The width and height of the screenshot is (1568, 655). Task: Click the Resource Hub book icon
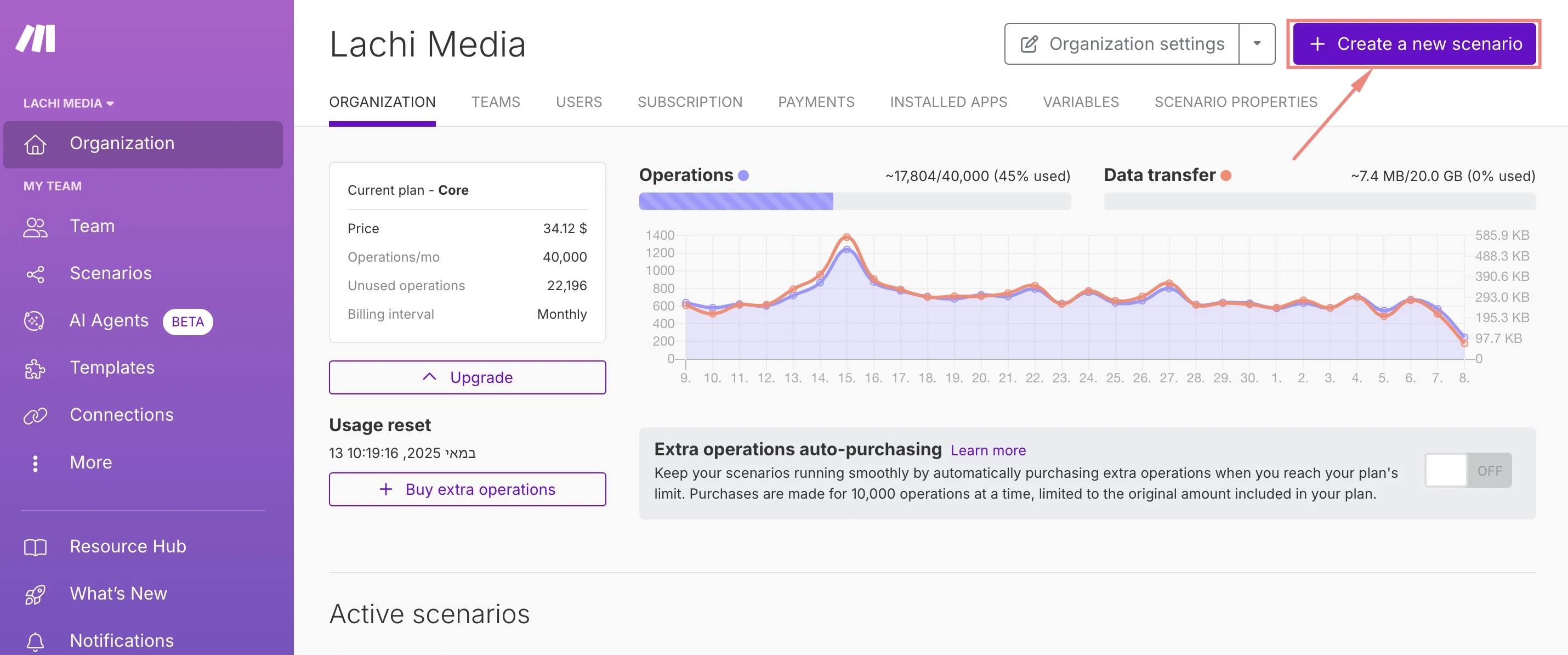point(35,547)
